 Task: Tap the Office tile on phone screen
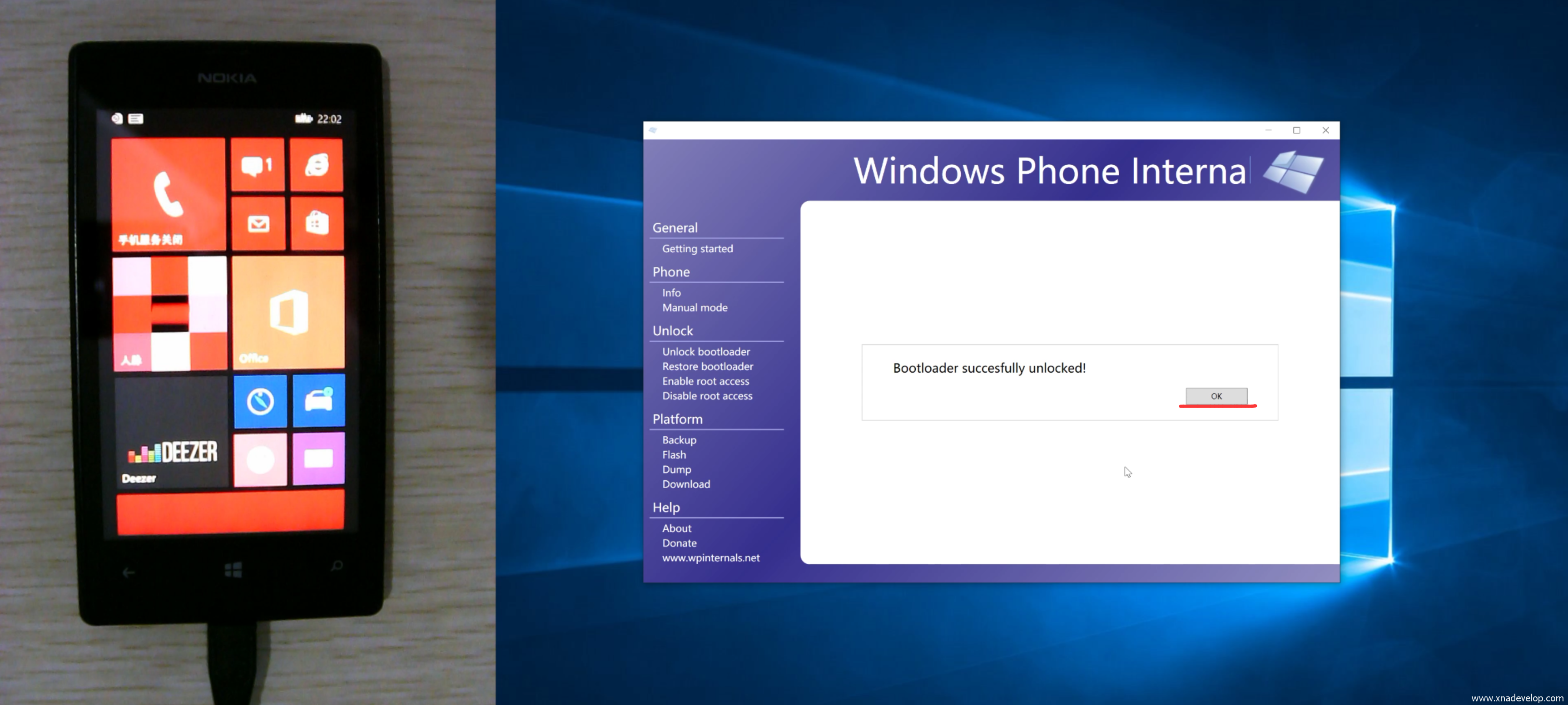pos(288,312)
